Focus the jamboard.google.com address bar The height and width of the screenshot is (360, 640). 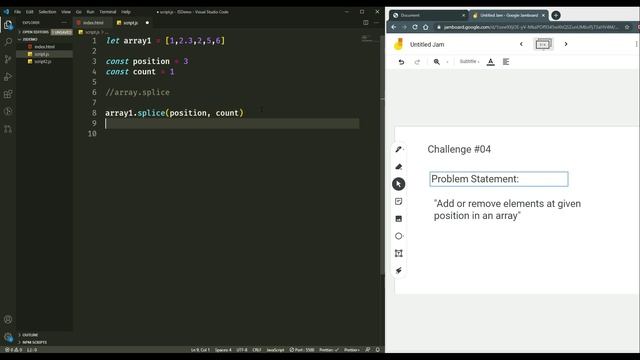click(531, 27)
